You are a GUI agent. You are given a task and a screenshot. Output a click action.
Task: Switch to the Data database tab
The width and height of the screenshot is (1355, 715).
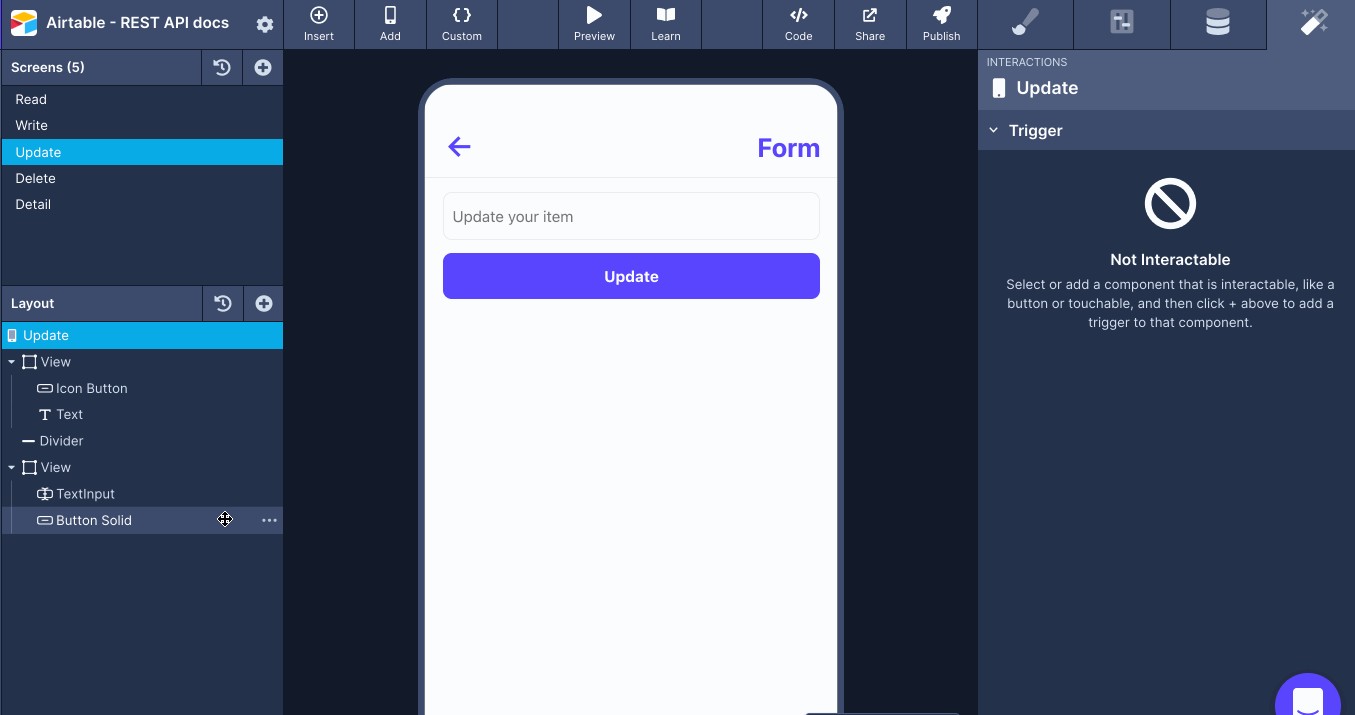point(1218,24)
